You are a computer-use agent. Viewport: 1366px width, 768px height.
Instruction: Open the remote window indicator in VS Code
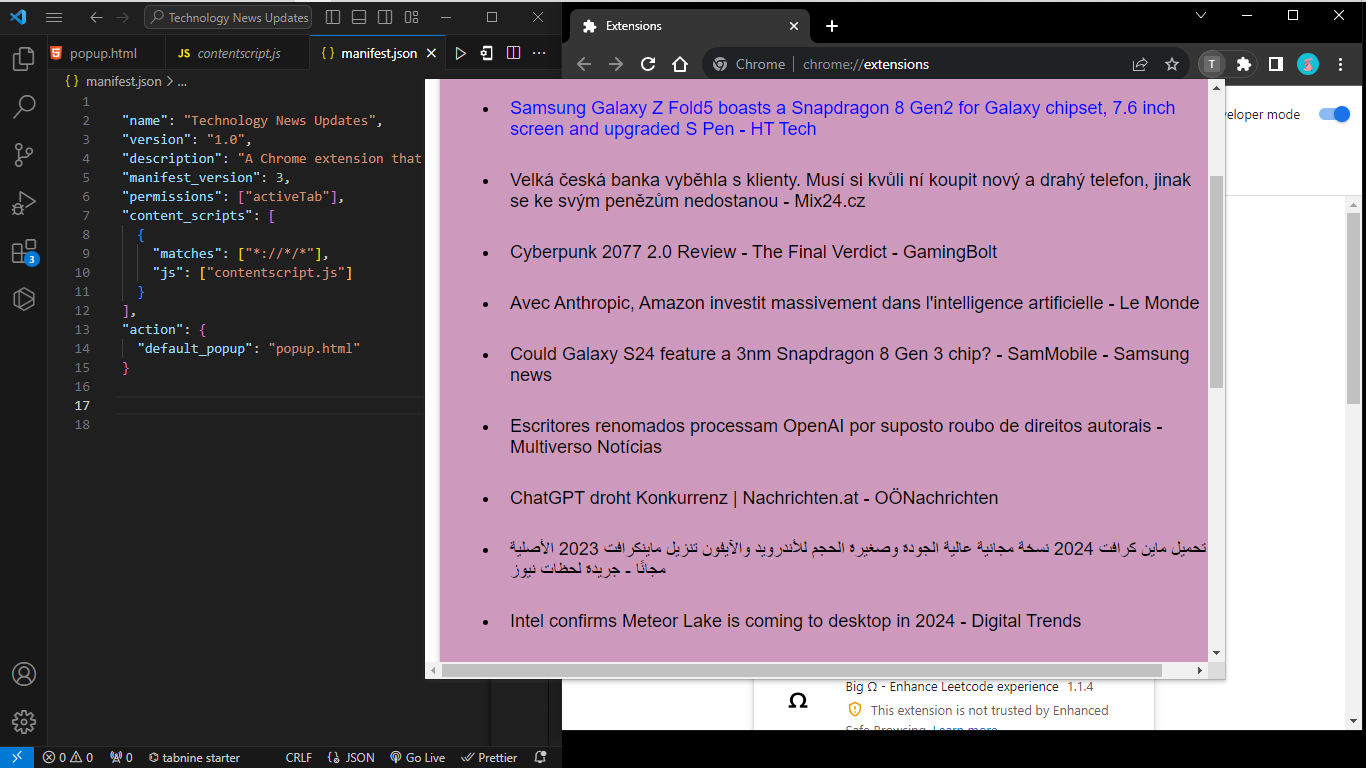(x=16, y=758)
